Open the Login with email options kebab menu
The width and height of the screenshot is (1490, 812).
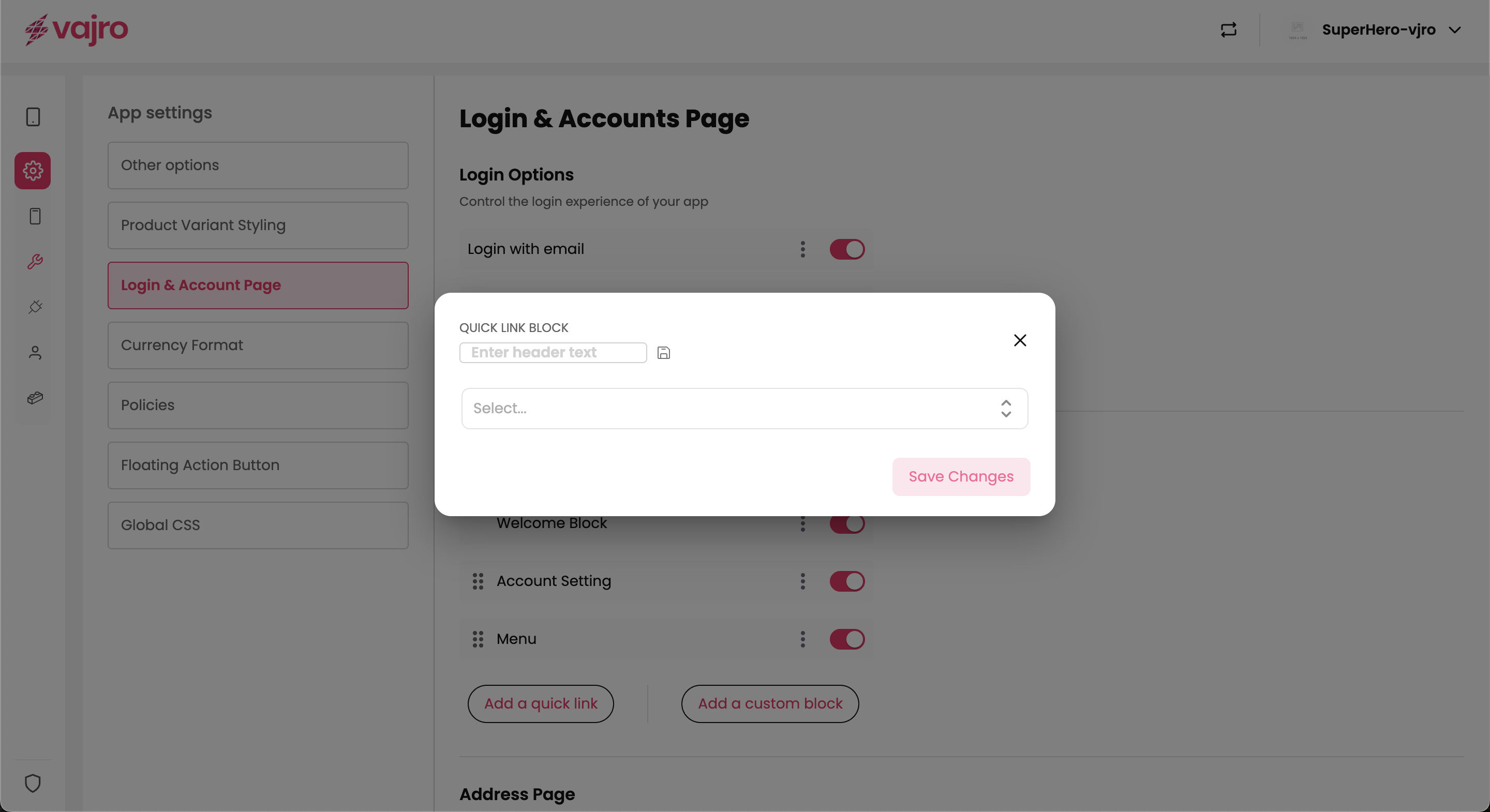click(802, 249)
